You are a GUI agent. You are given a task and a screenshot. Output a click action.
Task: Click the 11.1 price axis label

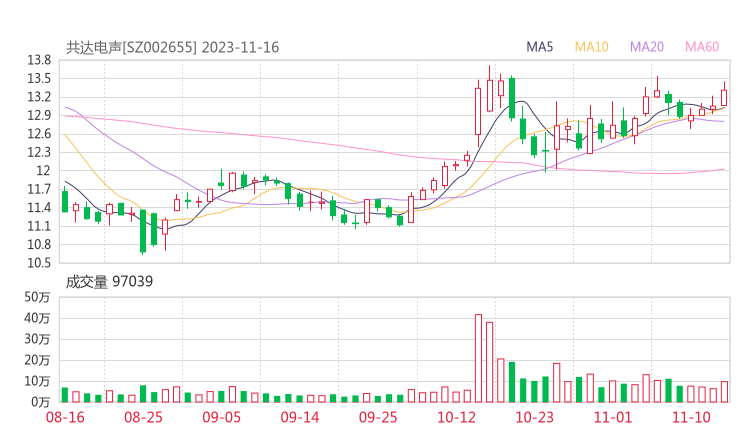(39, 226)
